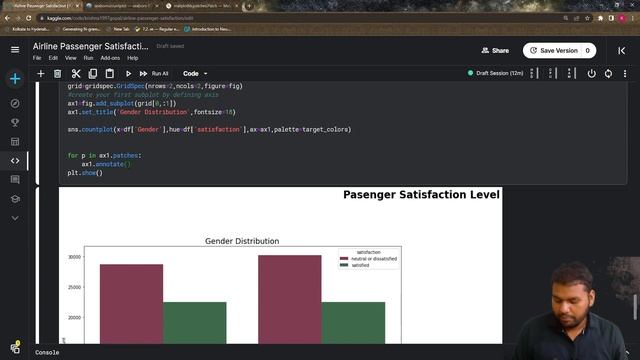Open first resource usage meter in toolbar
This screenshot has height=360, width=640.
[x=534, y=73]
